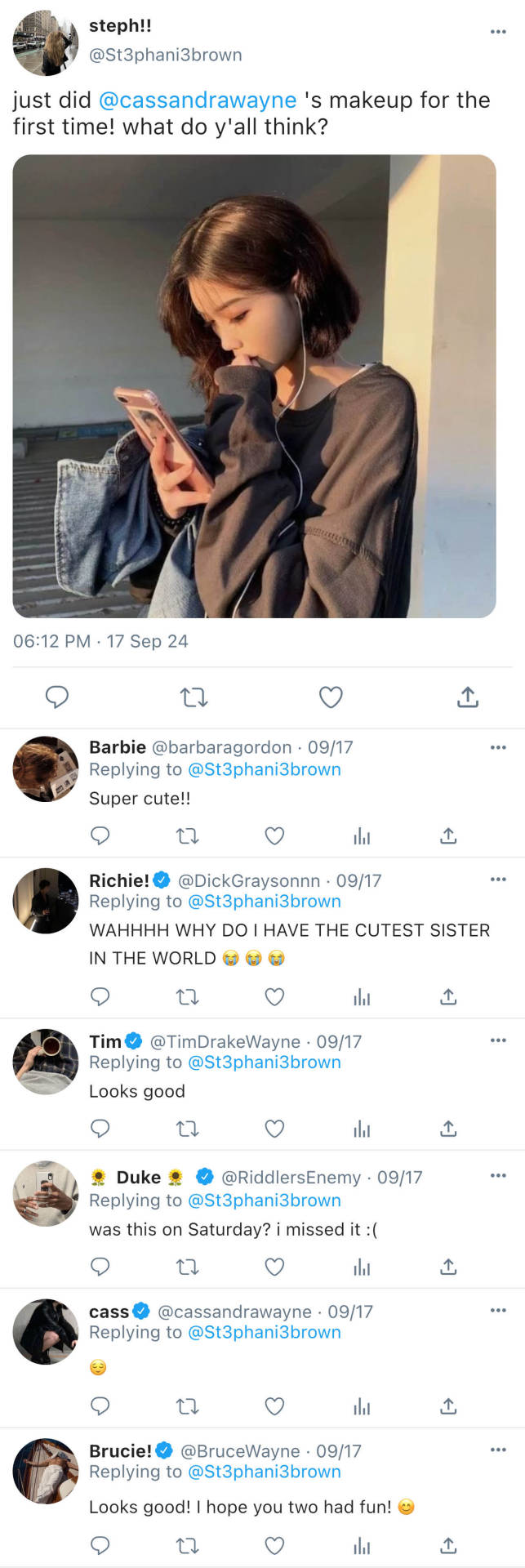
Task: Open @St3phani3brown link in Tim's reply
Action: pyautogui.click(x=265, y=1062)
